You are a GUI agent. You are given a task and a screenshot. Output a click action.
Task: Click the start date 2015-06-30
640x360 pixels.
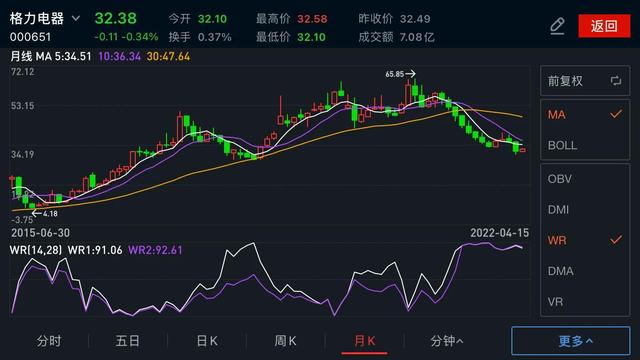[x=40, y=233]
